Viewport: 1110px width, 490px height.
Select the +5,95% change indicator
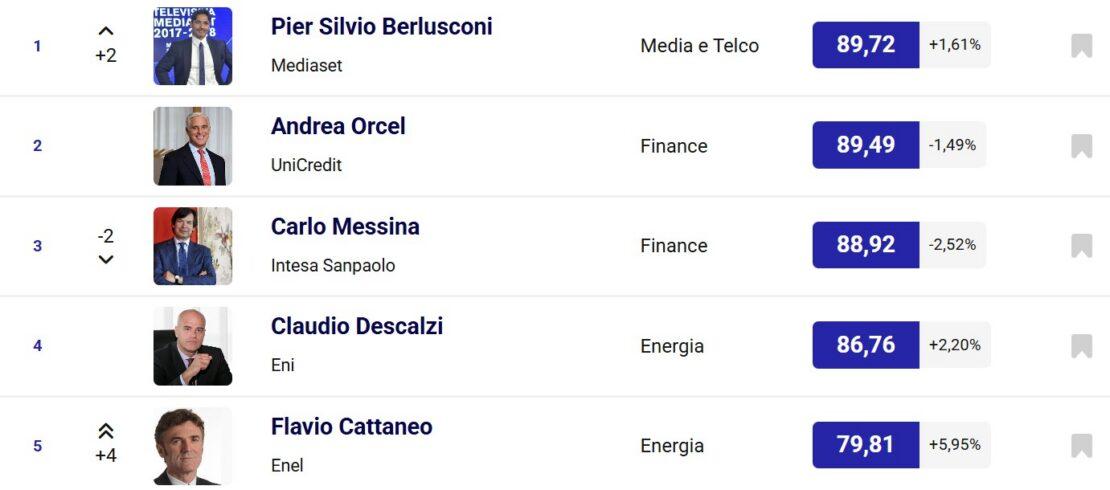[x=954, y=445]
